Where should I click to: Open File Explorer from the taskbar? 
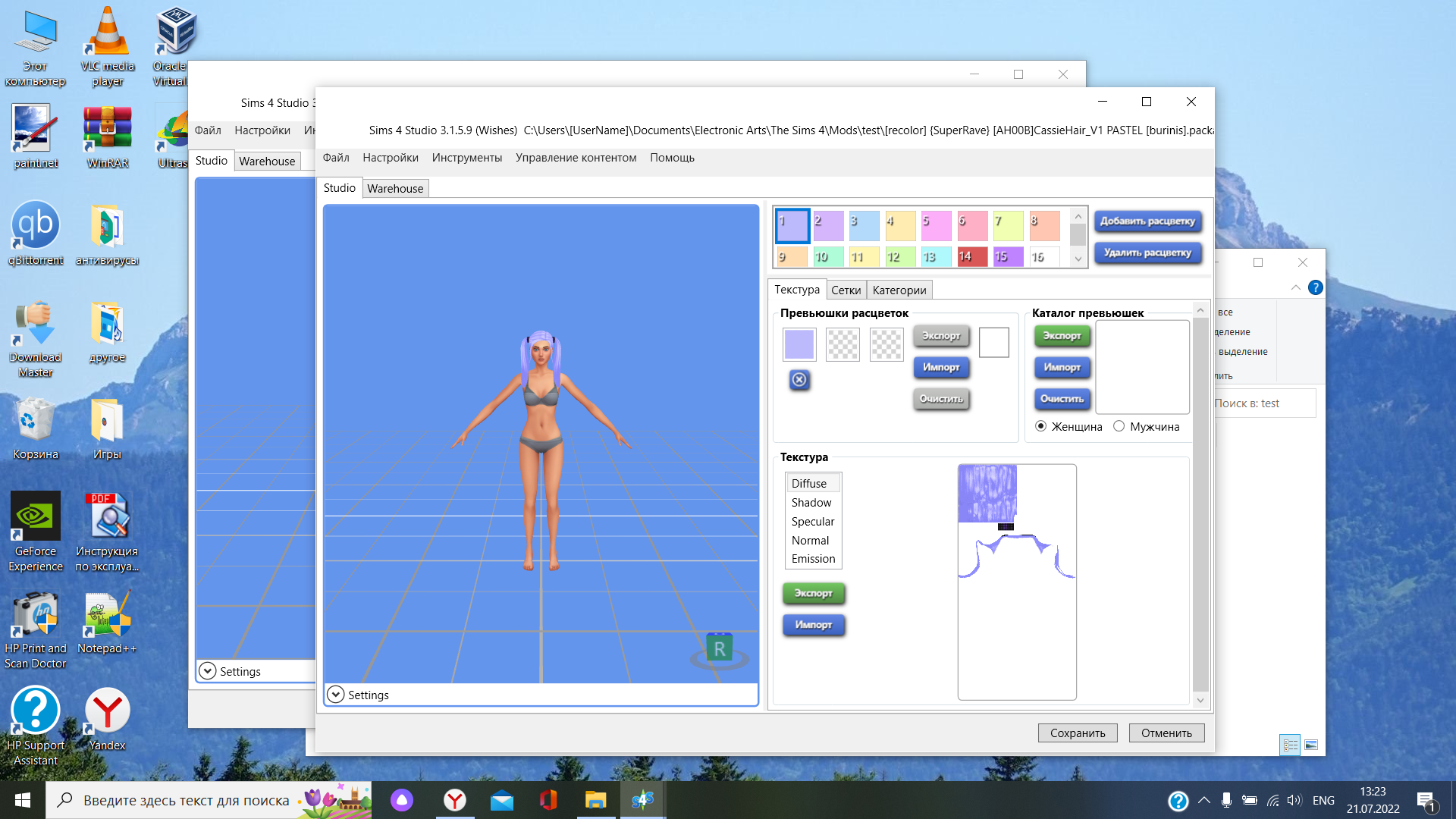click(595, 800)
